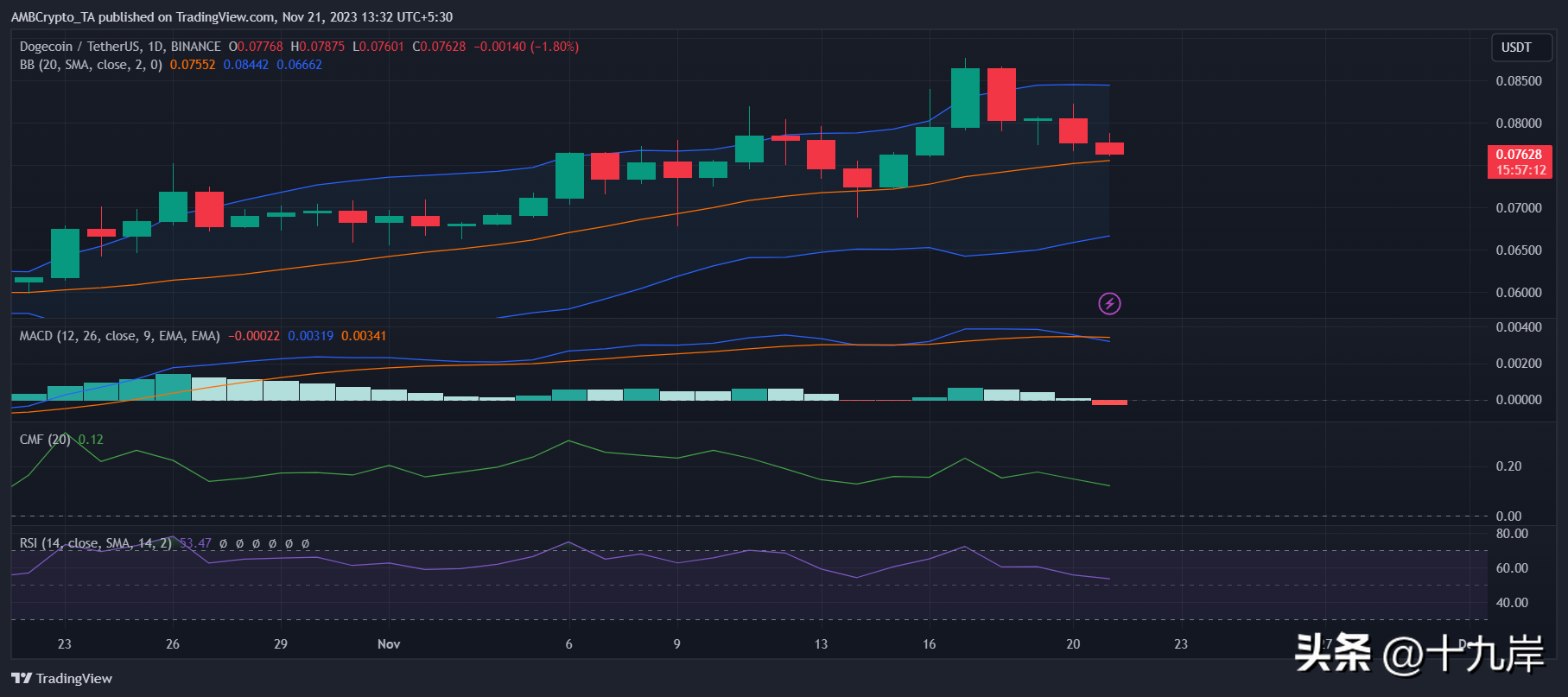Image resolution: width=1568 pixels, height=697 pixels.
Task: Click the 80.00 level on the RSI scale
Action: 1512,534
